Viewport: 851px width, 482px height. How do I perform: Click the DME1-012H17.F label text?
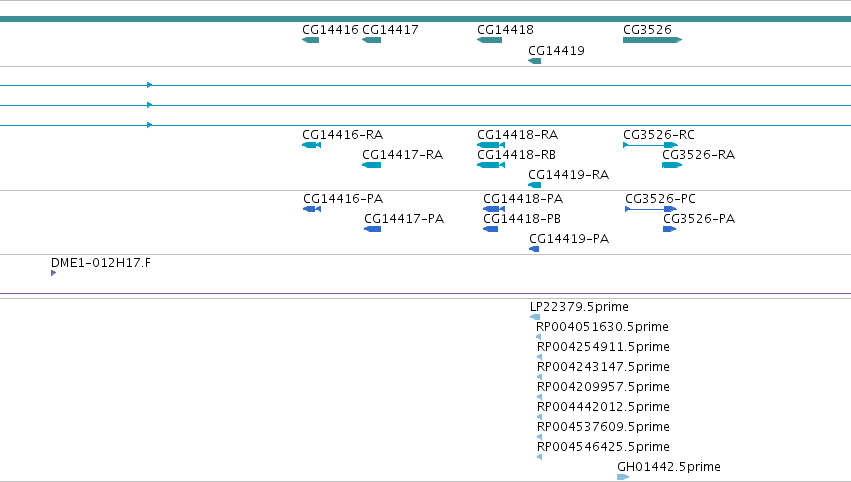(x=101, y=263)
